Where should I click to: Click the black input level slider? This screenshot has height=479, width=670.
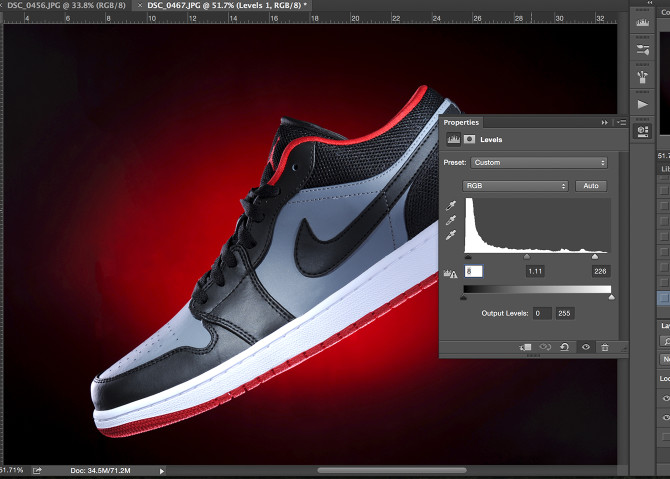[468, 257]
